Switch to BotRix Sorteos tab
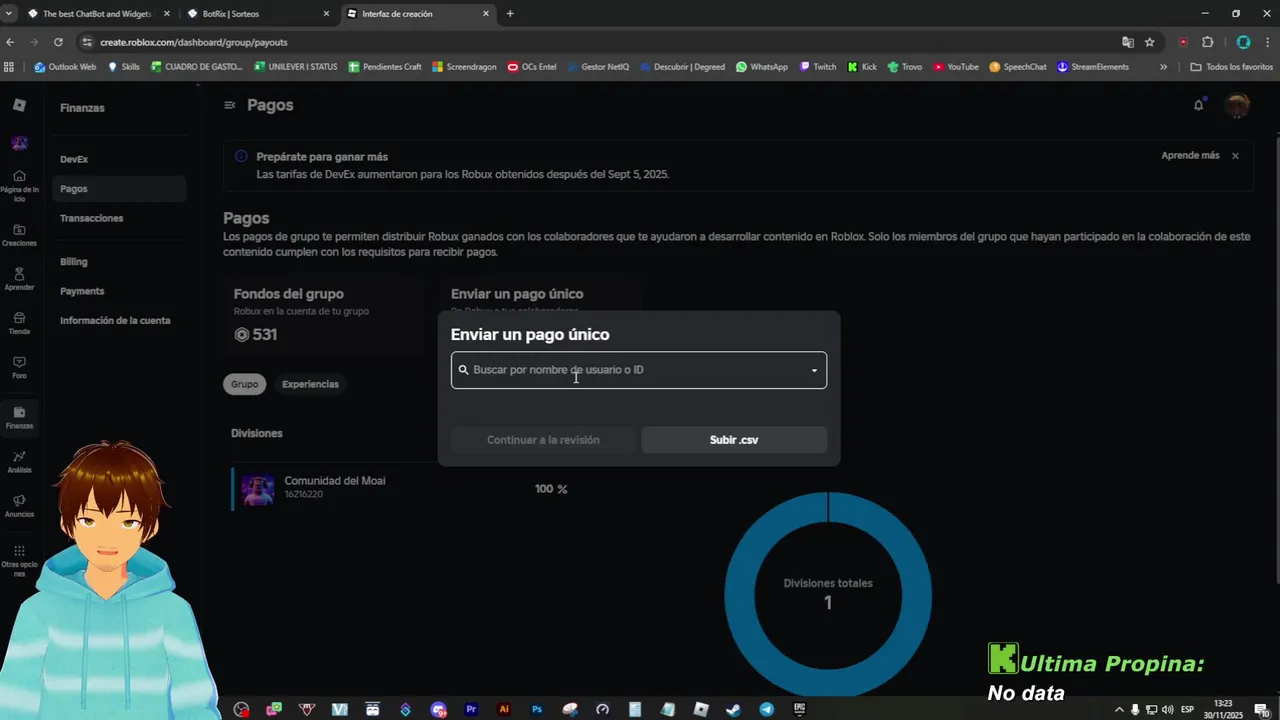Image resolution: width=1280 pixels, height=720 pixels. (x=259, y=14)
